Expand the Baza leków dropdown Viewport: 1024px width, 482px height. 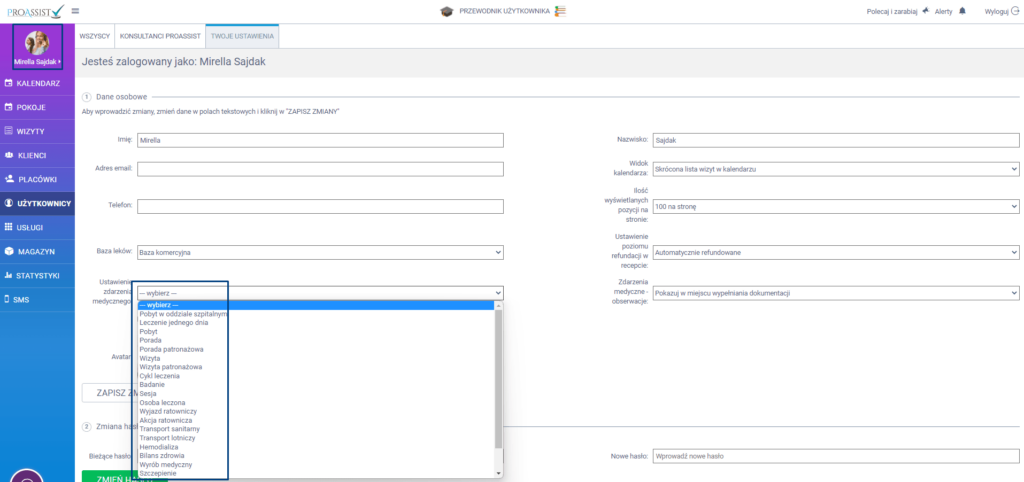pos(319,252)
